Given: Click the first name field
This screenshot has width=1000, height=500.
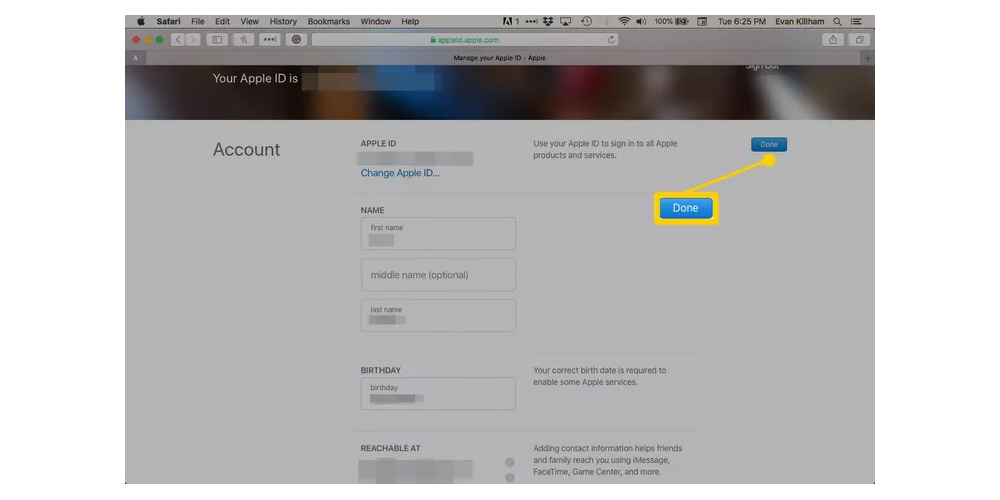Looking at the screenshot, I should click(438, 233).
